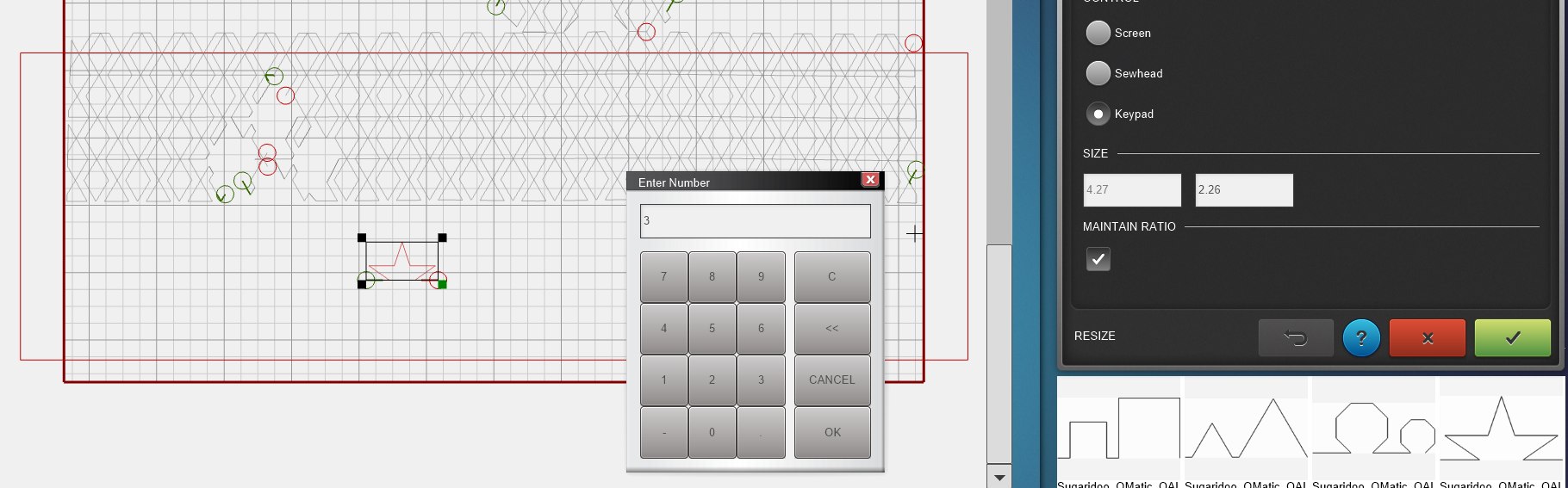Click the height size field showing 2.26
The height and width of the screenshot is (488, 1568).
(x=1244, y=190)
